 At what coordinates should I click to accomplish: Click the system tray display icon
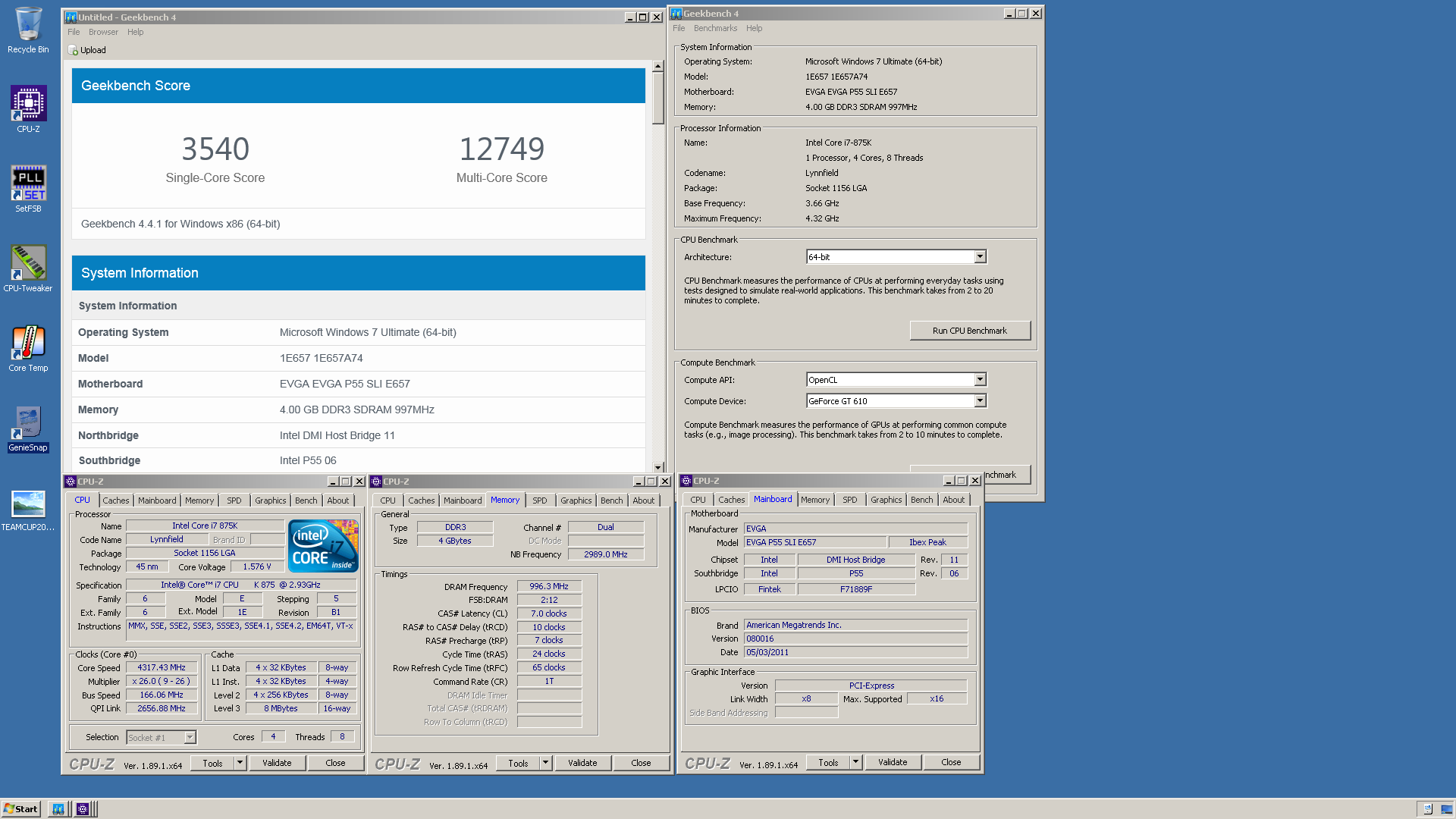1447,809
